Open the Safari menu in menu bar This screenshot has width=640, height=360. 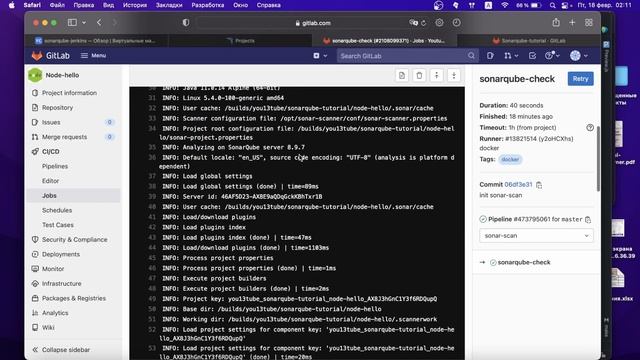pyautogui.click(x=32, y=5)
